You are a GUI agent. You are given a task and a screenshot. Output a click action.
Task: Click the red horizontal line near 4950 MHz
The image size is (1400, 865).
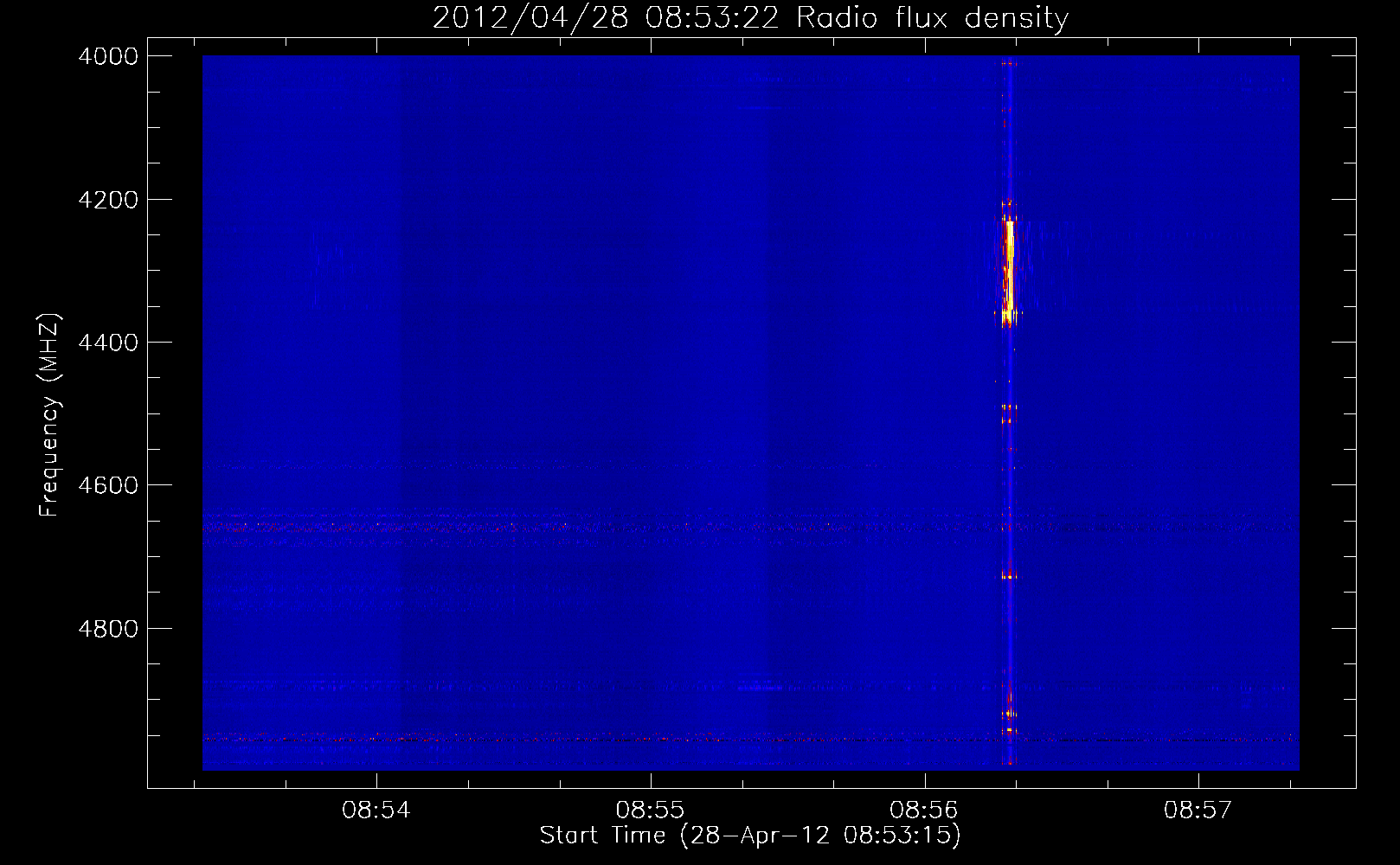coord(750,740)
